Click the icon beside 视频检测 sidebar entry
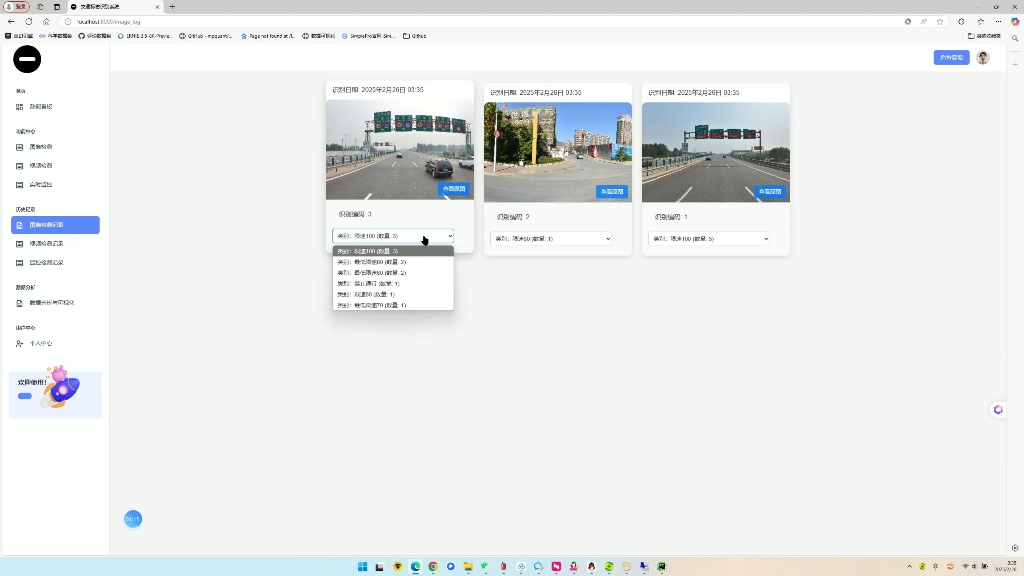Screen dimensions: 1024x576 coord(20,166)
